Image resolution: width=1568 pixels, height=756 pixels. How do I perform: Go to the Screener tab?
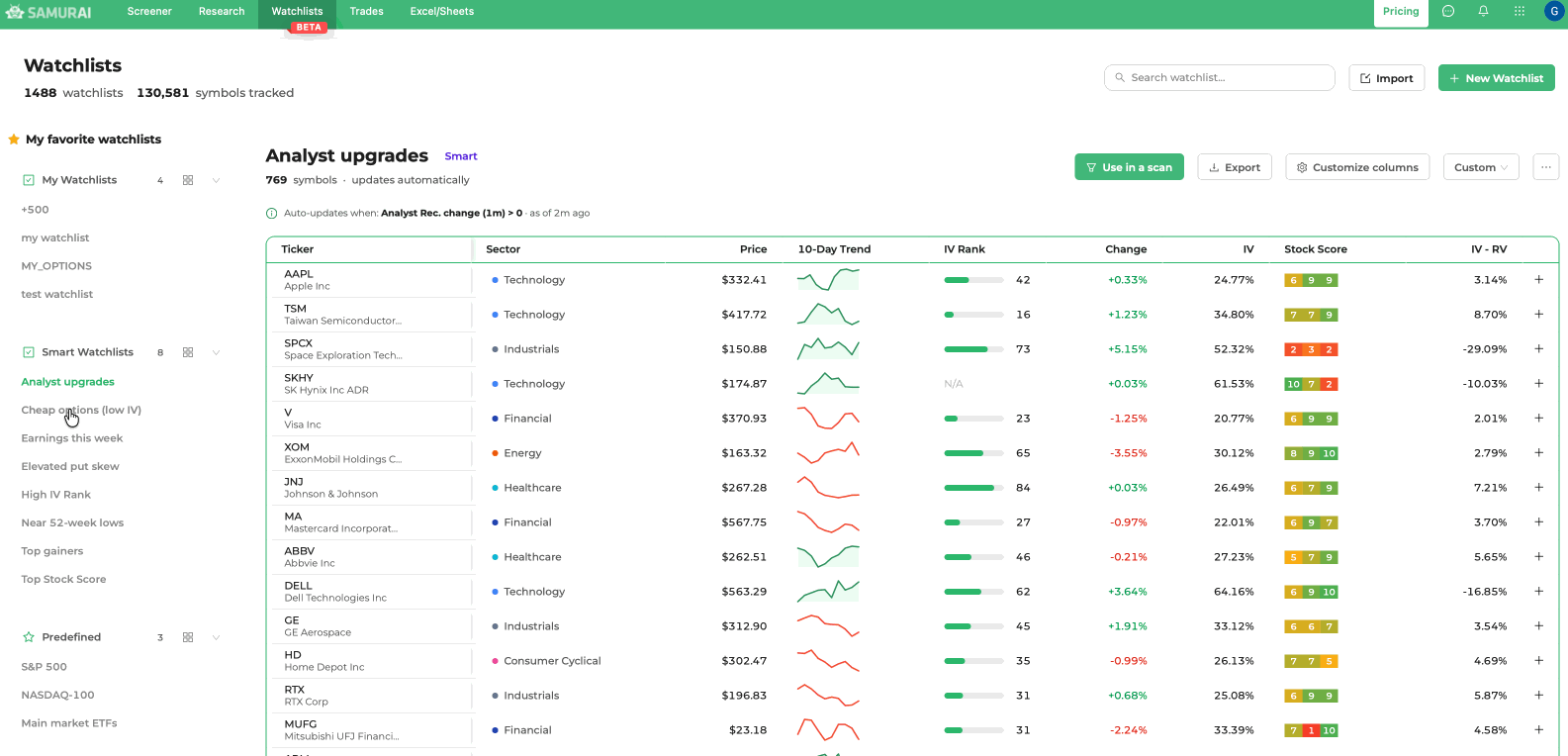point(149,12)
